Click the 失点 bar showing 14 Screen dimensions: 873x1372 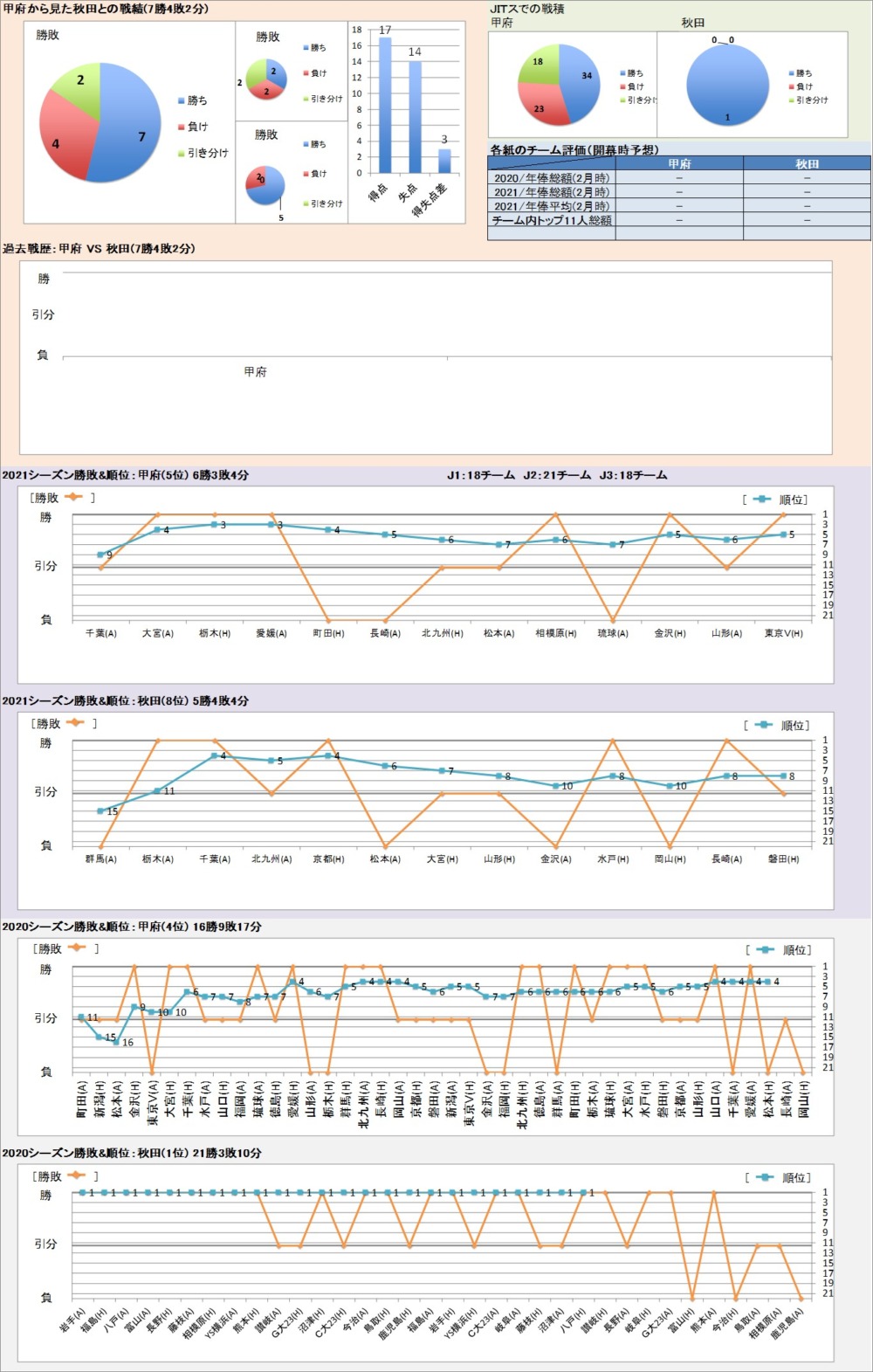415,116
